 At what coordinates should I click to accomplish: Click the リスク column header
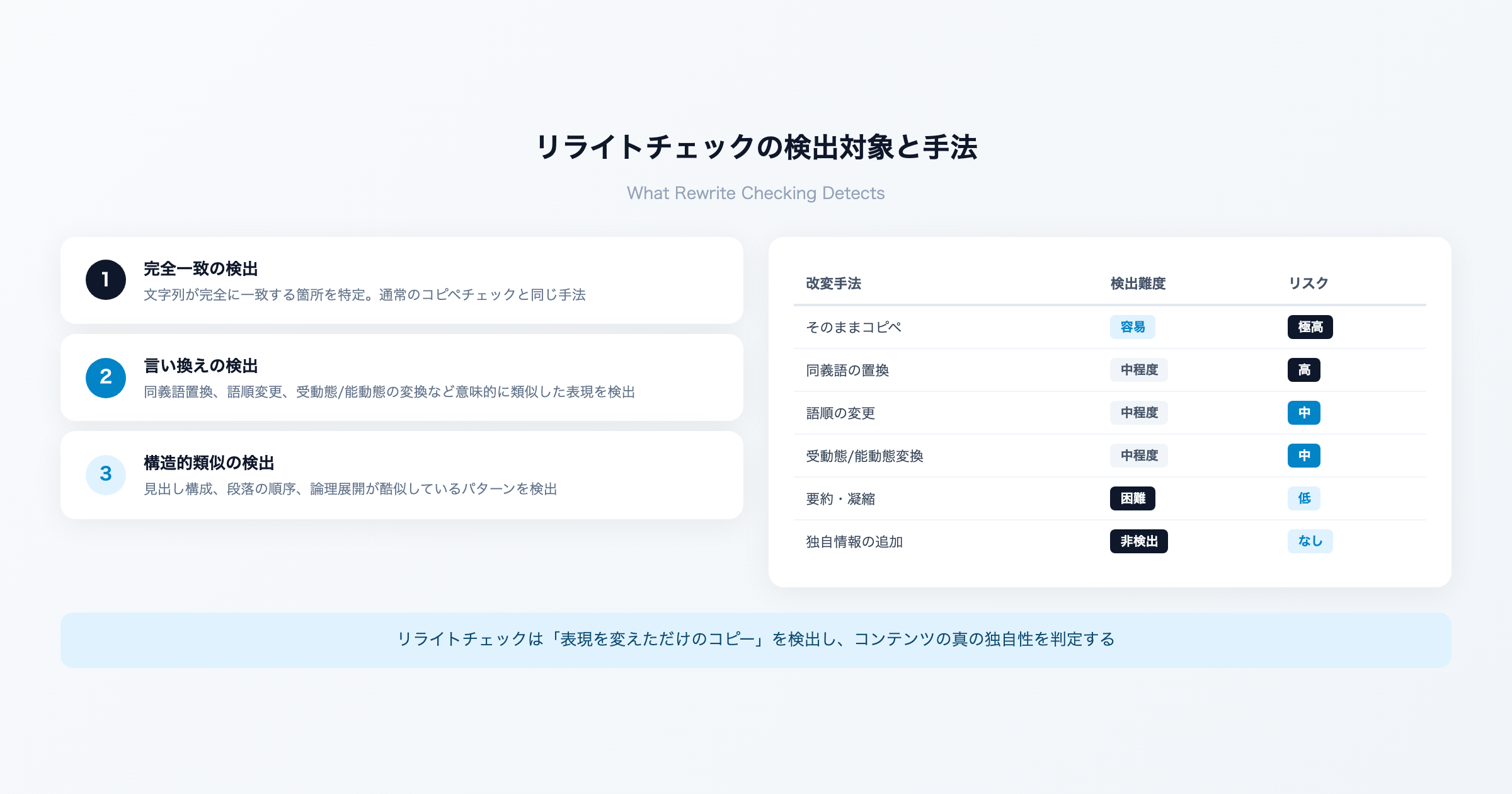point(1309,284)
